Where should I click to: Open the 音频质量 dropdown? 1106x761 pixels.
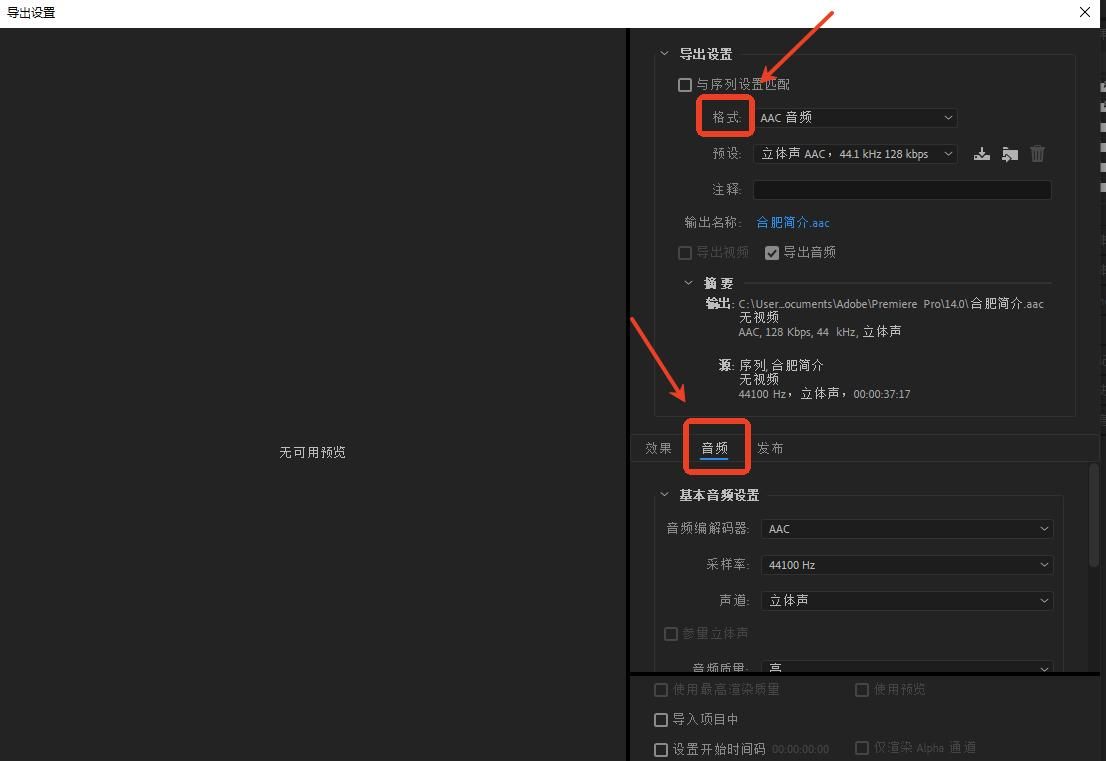pos(907,666)
